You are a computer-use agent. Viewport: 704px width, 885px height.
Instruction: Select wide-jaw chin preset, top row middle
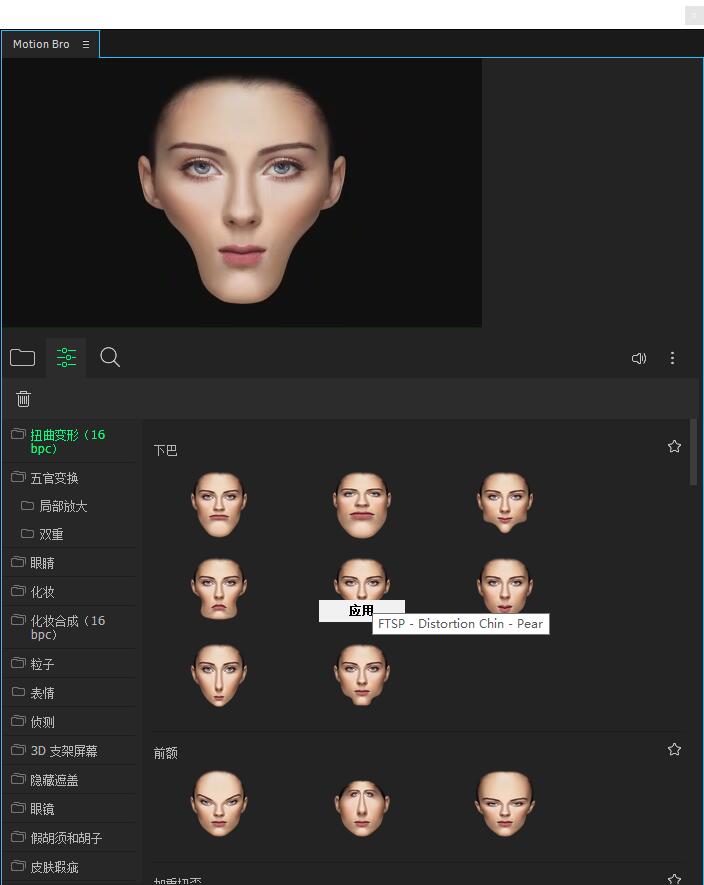point(362,505)
